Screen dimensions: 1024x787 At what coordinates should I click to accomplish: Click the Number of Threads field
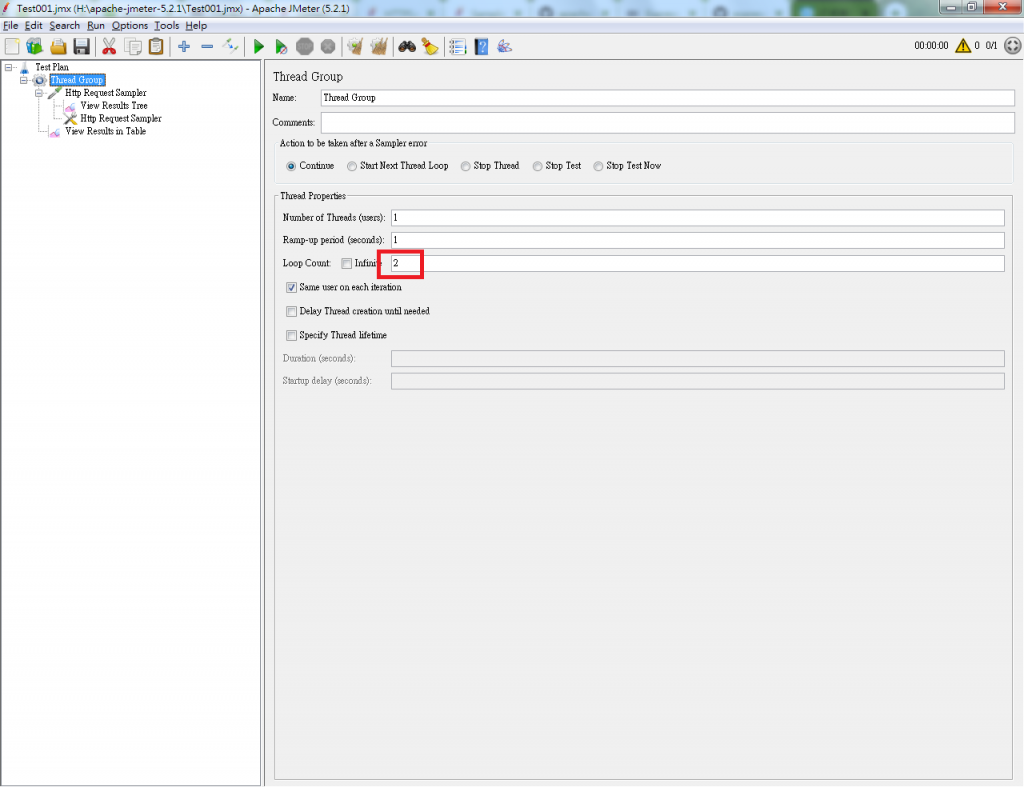click(697, 217)
